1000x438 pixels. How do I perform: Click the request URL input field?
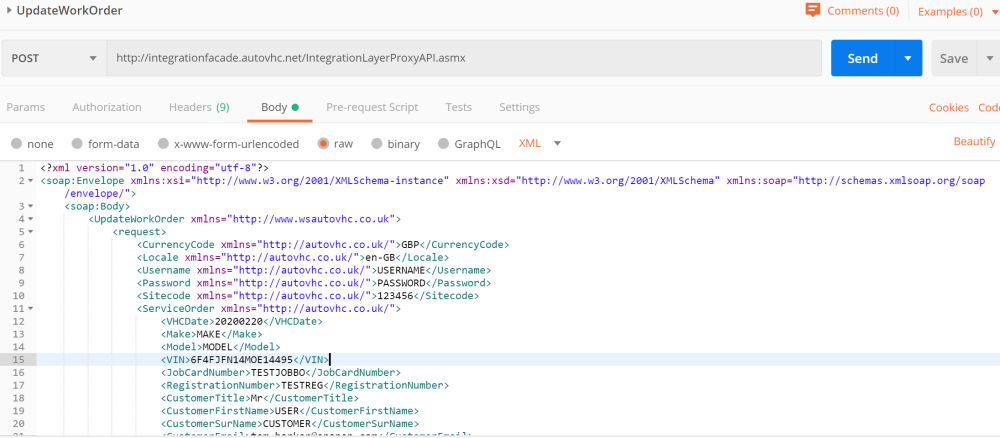(x=463, y=58)
